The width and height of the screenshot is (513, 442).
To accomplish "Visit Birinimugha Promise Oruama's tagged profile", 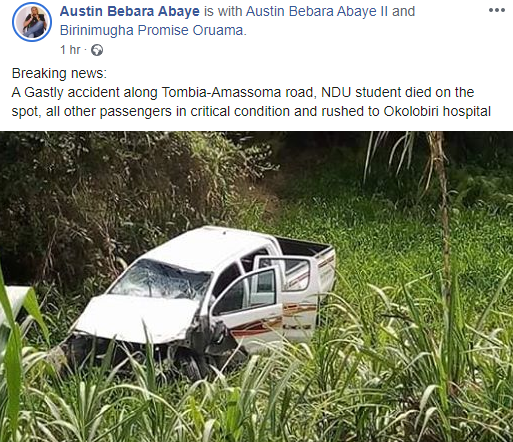I will coord(152,30).
